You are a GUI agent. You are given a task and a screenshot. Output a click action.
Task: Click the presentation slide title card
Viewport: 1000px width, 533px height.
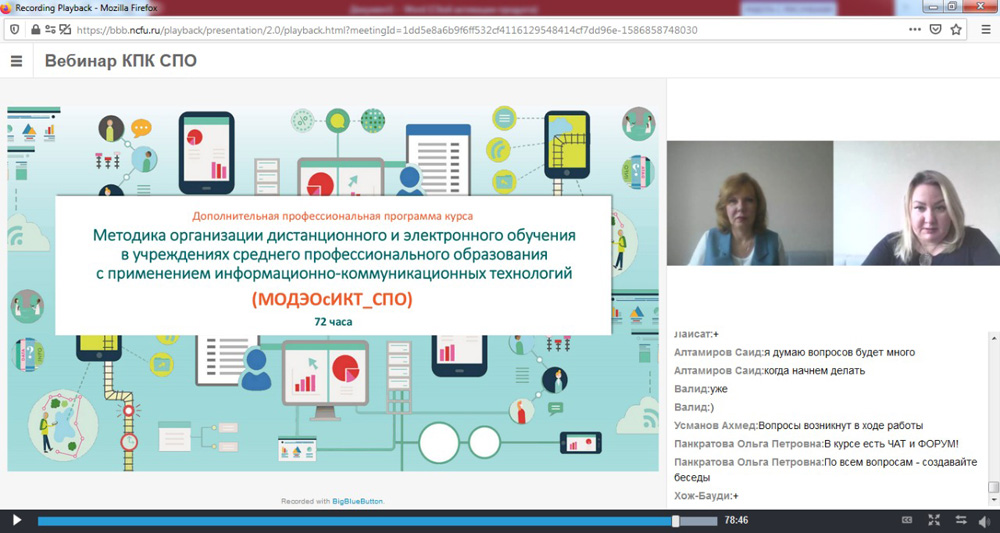pos(333,265)
